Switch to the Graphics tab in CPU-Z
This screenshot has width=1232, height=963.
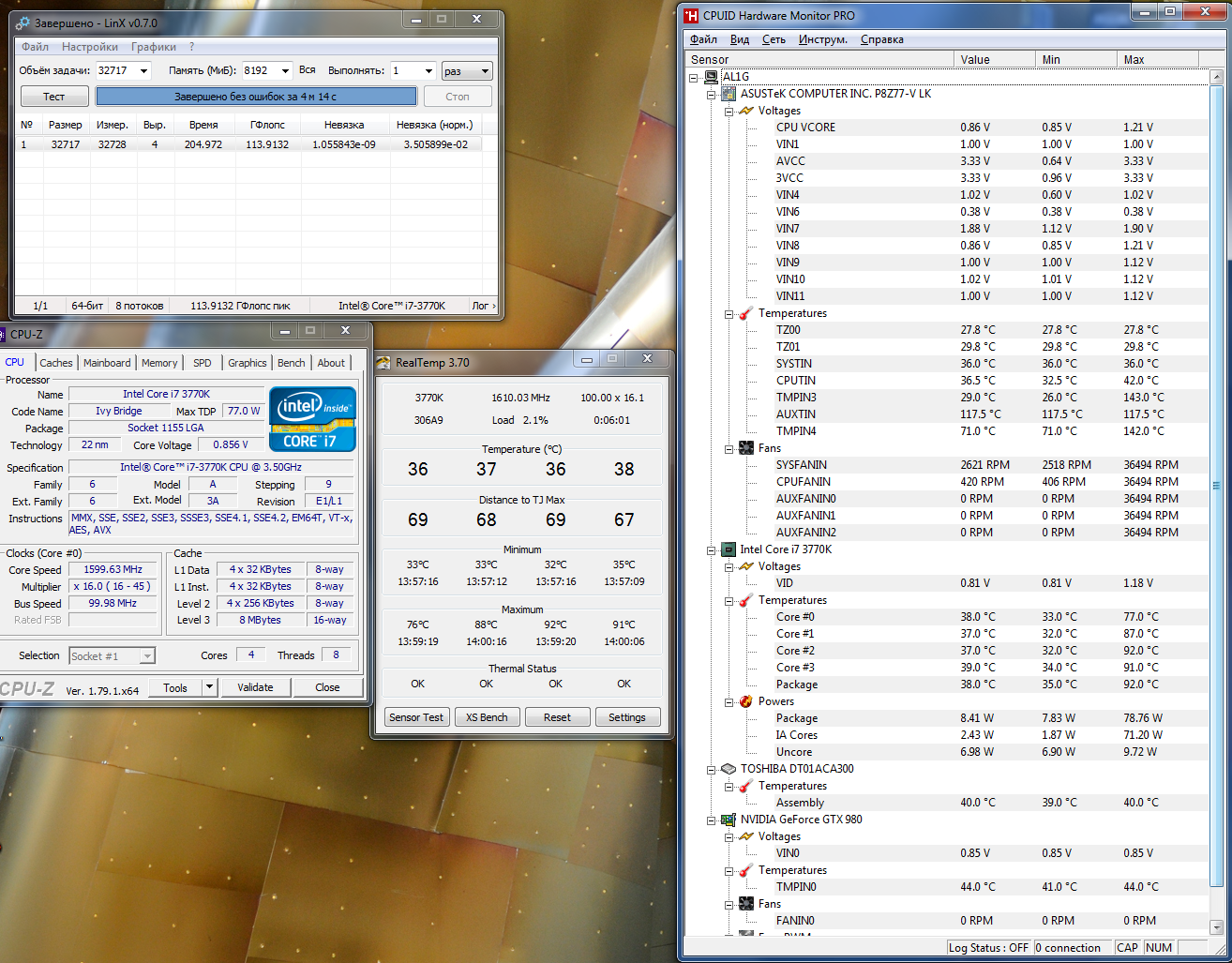(x=248, y=363)
